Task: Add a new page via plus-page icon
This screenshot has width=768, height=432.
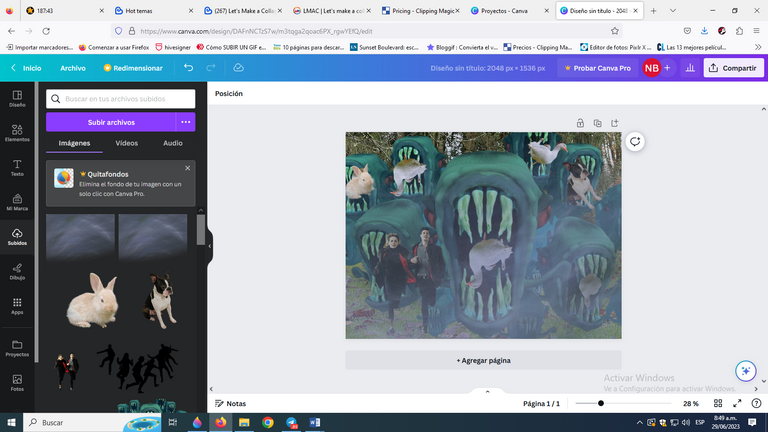Action: (615, 123)
